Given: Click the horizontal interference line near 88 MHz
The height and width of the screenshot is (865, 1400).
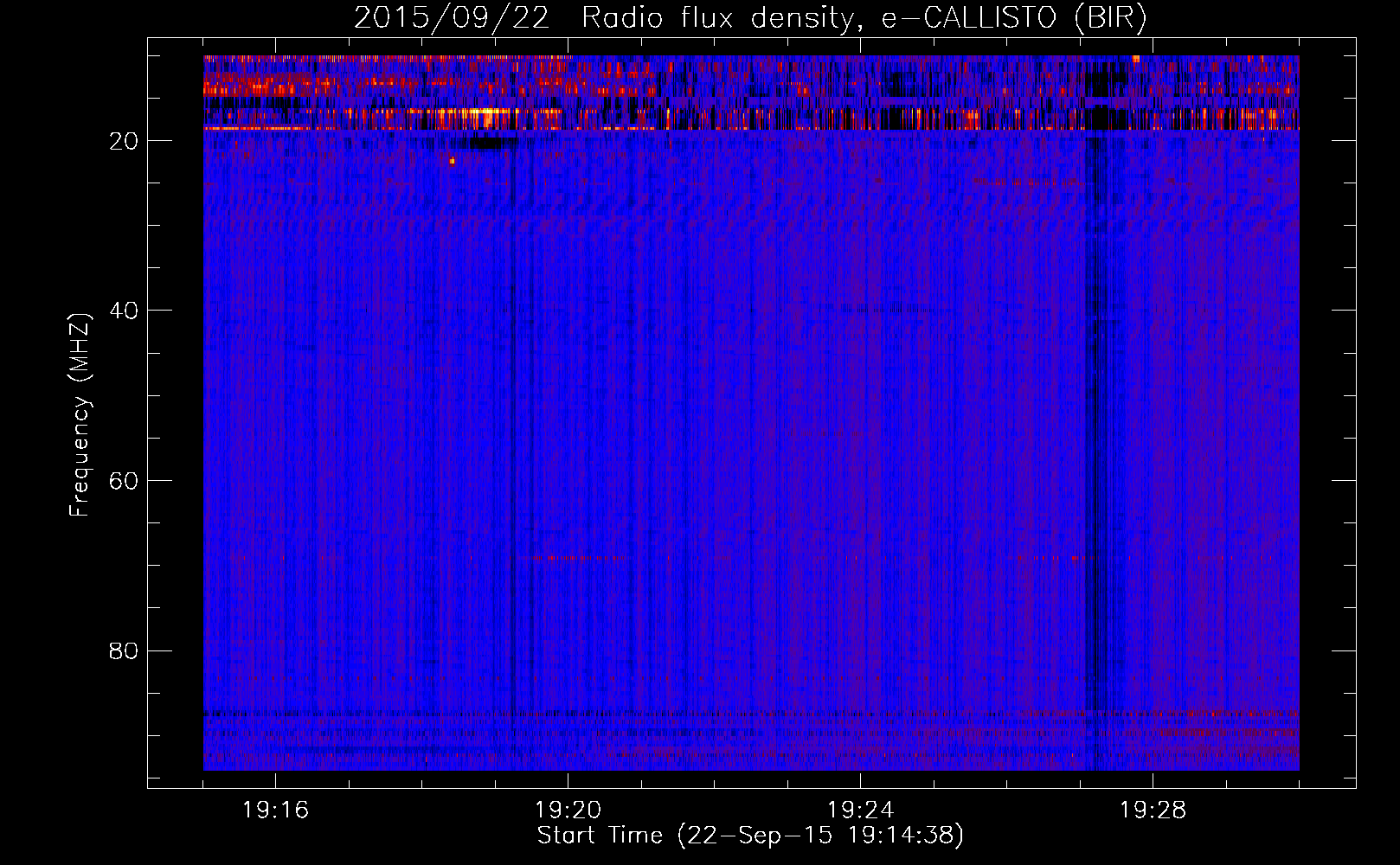Looking at the screenshot, I should tap(751, 714).
